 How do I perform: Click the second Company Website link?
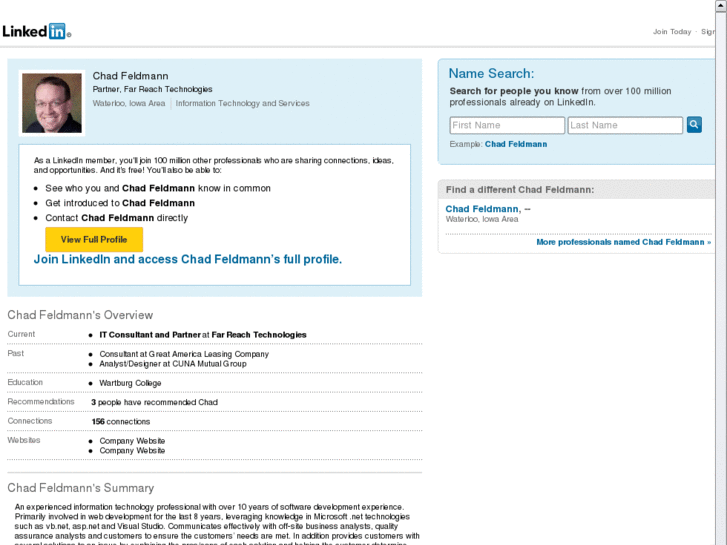[132, 450]
